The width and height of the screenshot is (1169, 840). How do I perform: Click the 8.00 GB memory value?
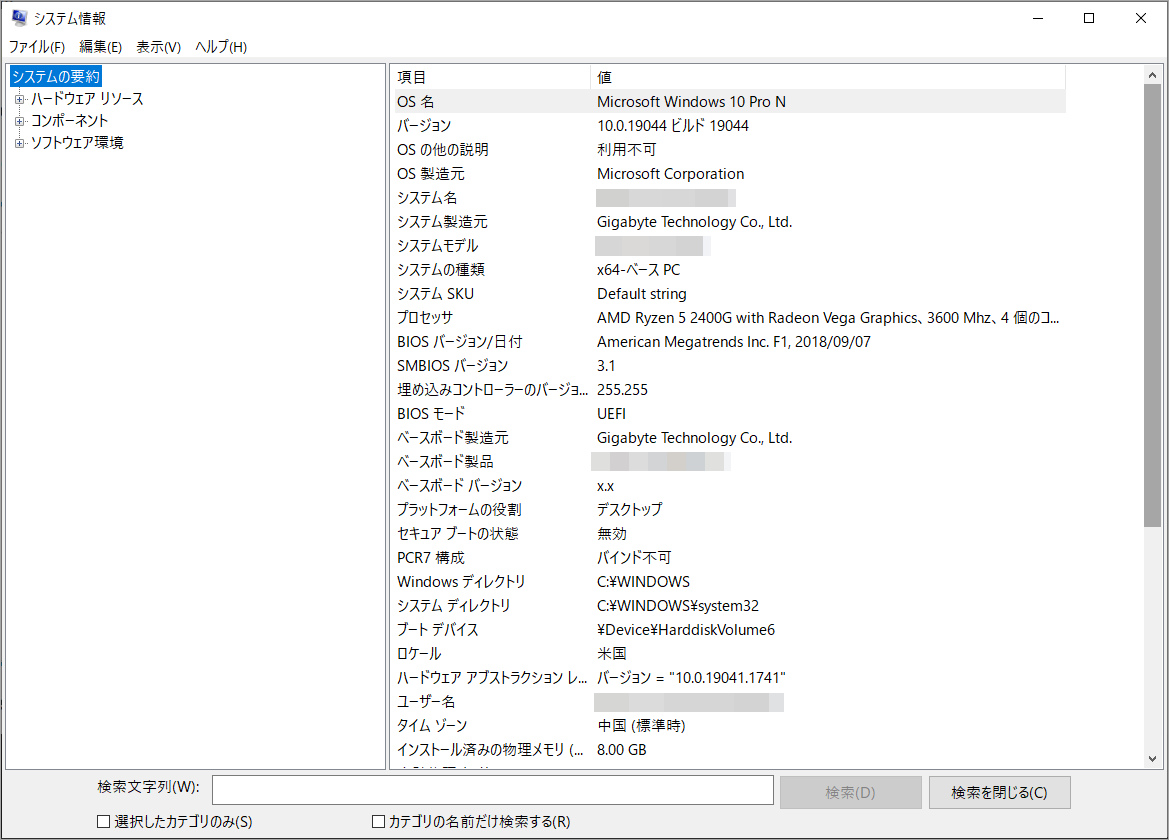click(622, 750)
